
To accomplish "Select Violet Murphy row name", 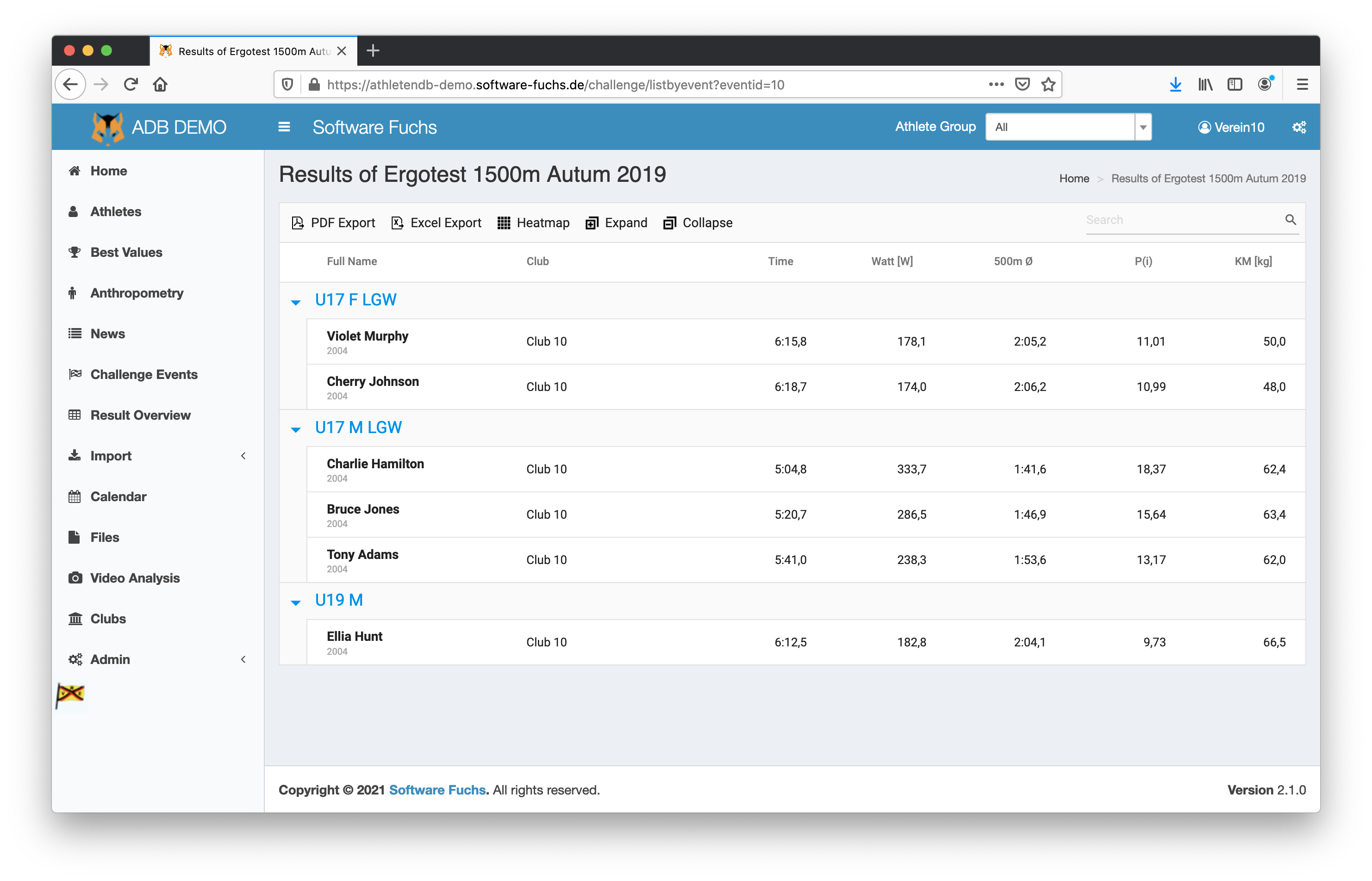I will tap(368, 336).
